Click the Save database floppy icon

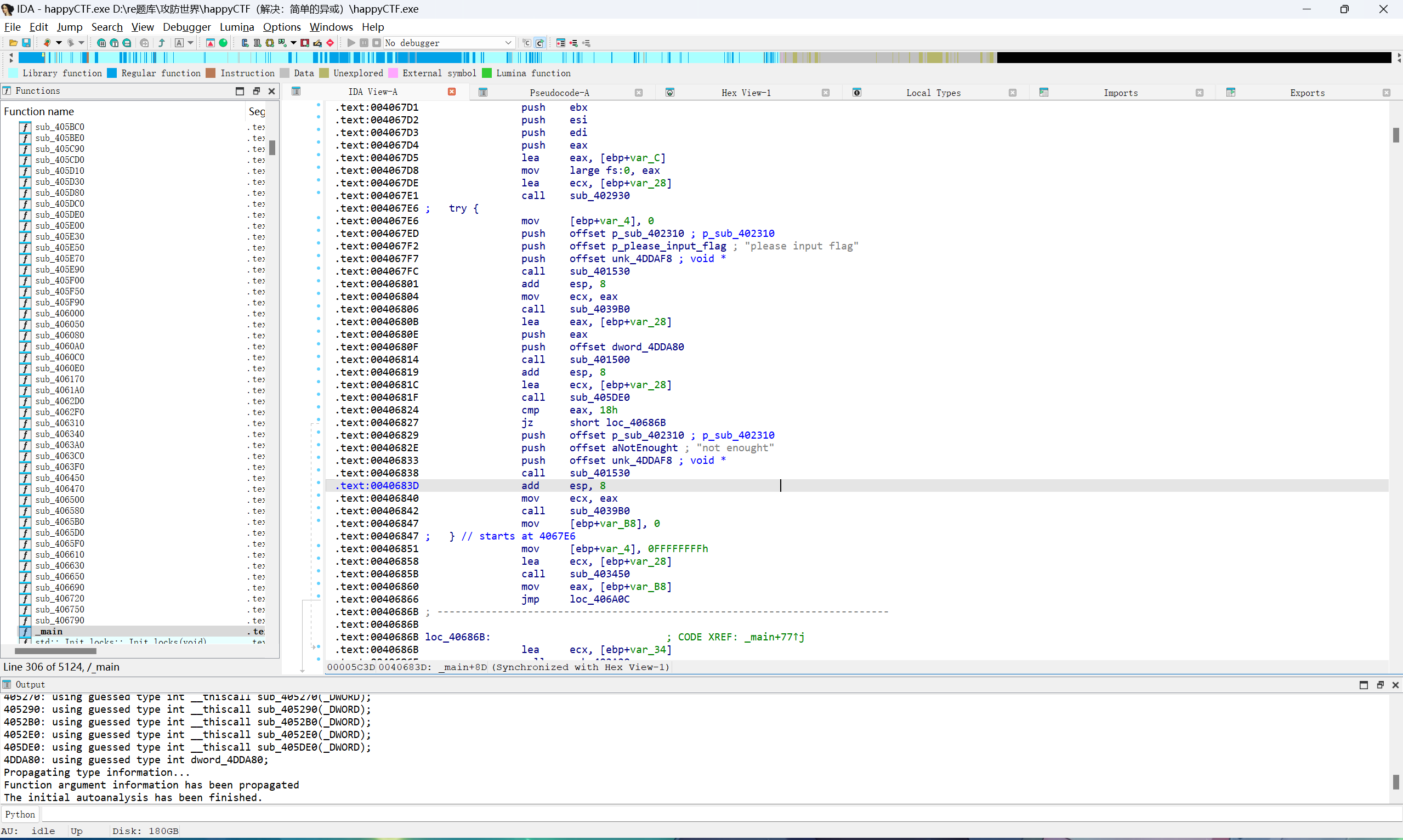(x=26, y=43)
